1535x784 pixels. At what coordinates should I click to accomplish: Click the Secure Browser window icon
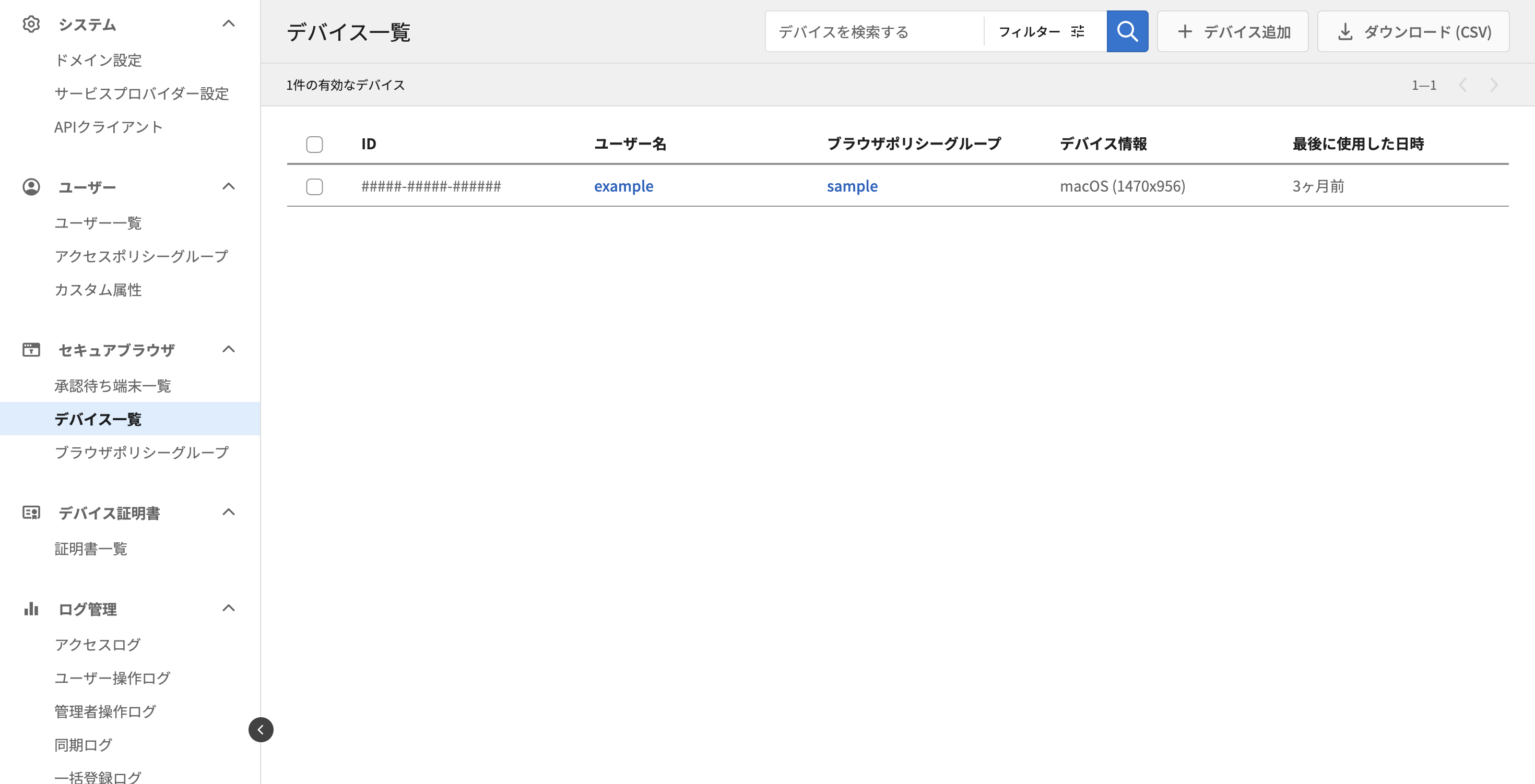31,350
